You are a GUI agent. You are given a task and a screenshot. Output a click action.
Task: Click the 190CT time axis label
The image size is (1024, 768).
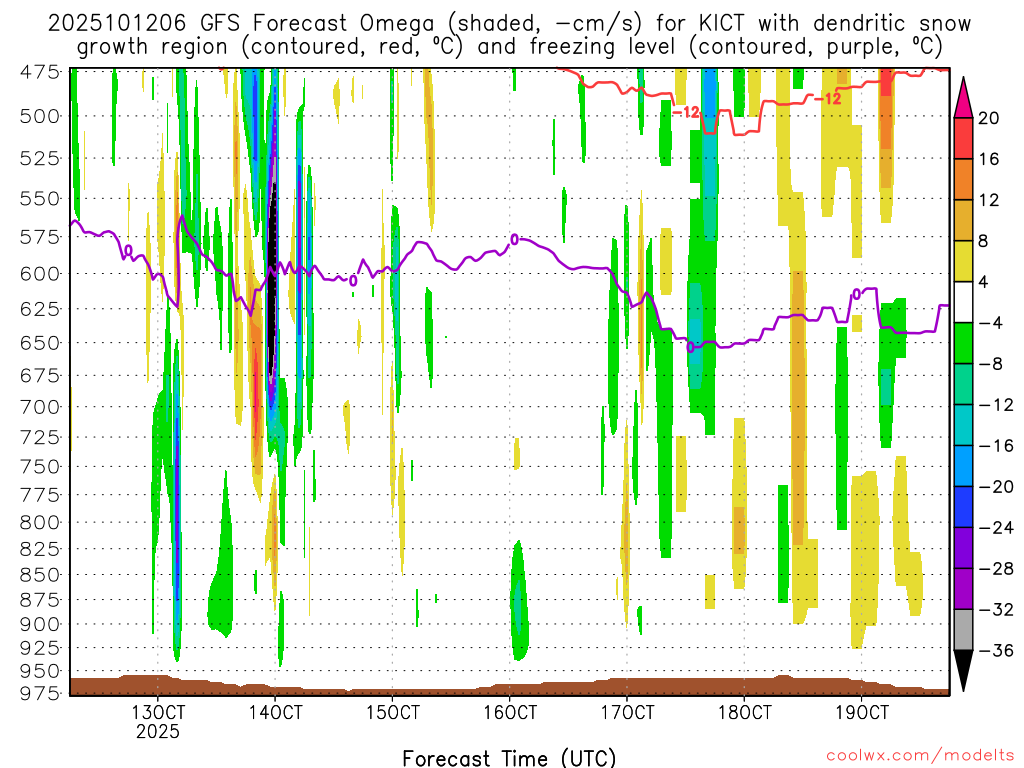[x=862, y=711]
